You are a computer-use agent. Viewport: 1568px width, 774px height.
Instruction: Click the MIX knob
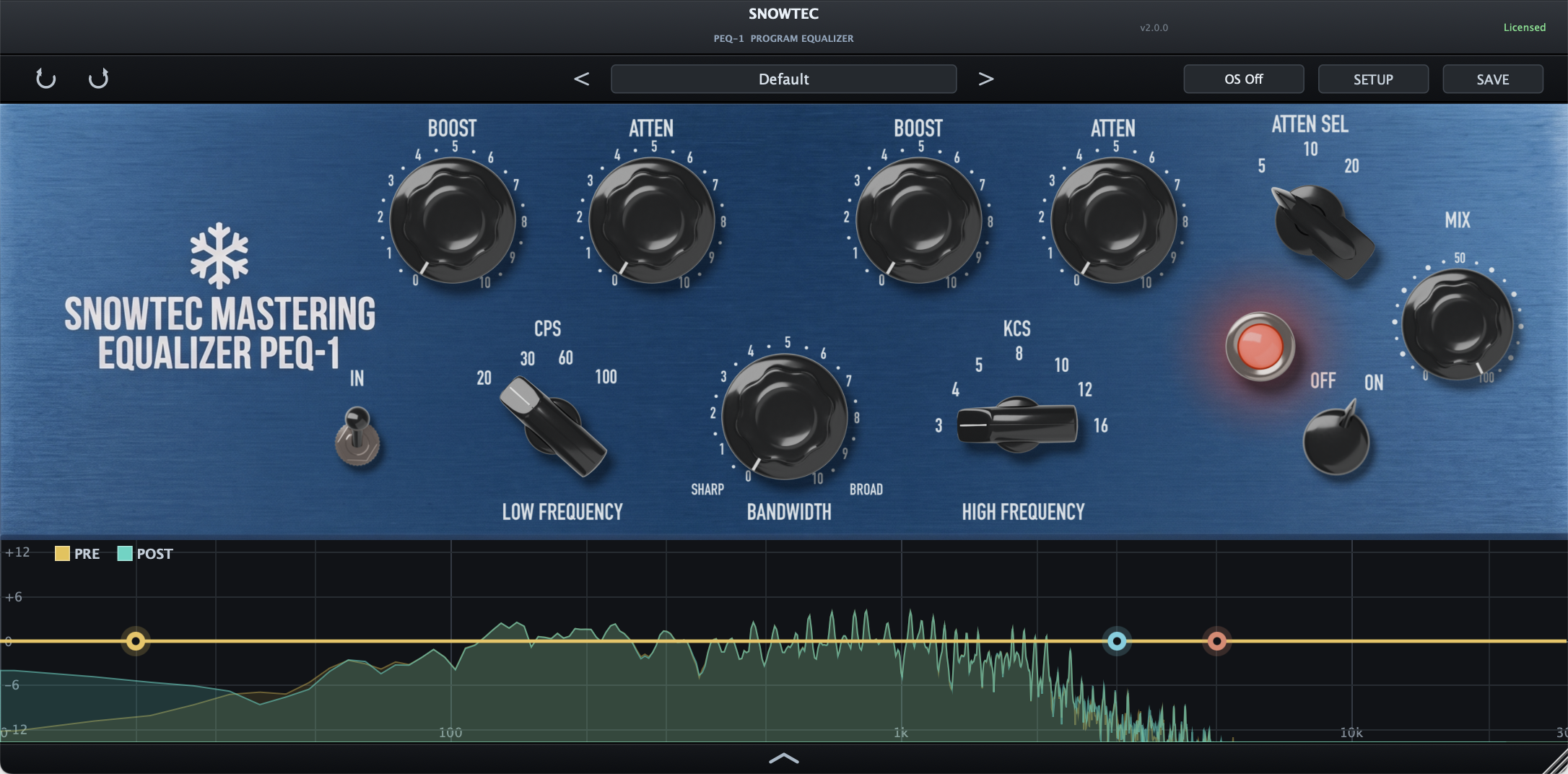[1458, 325]
